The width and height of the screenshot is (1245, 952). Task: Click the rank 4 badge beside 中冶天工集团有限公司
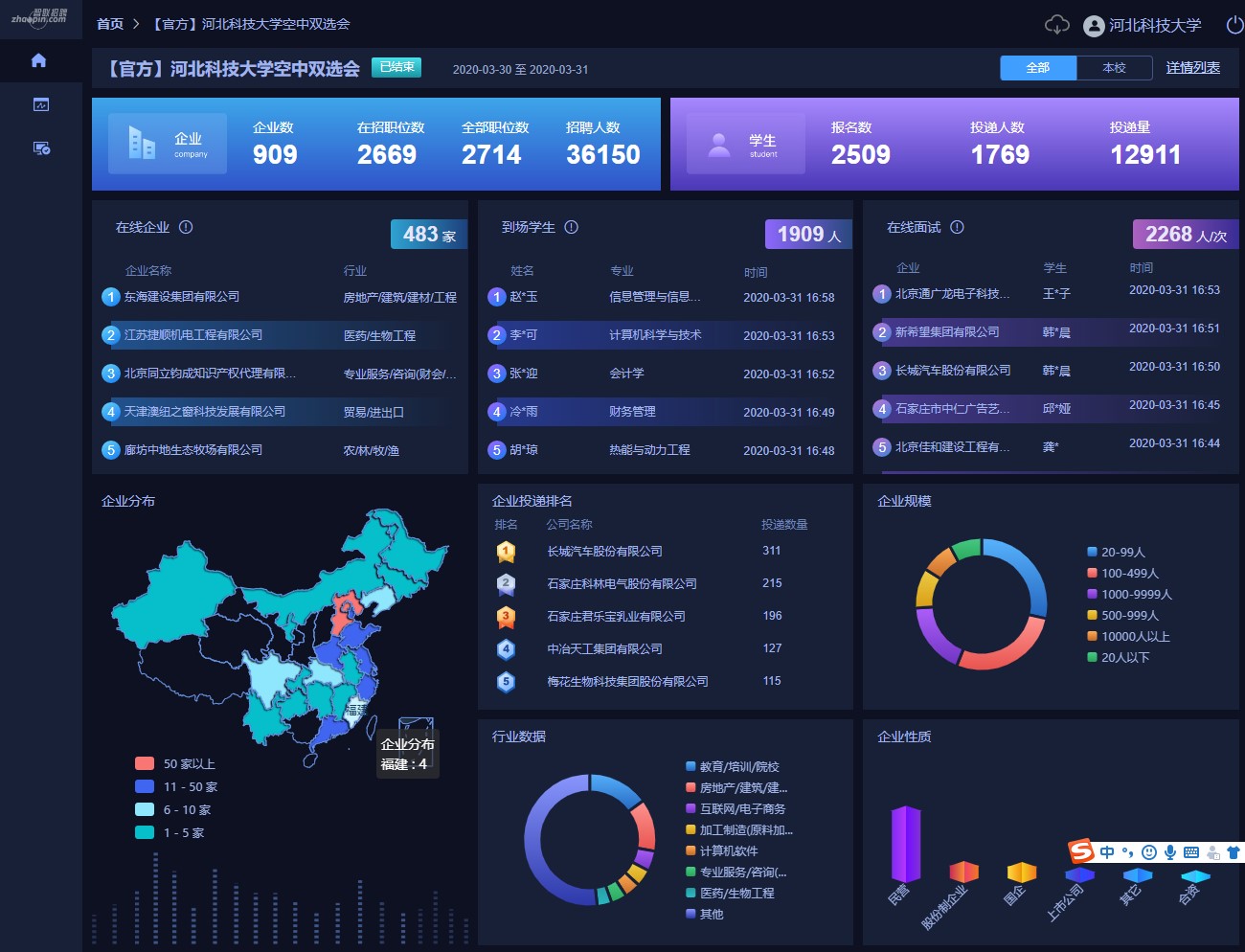(506, 649)
